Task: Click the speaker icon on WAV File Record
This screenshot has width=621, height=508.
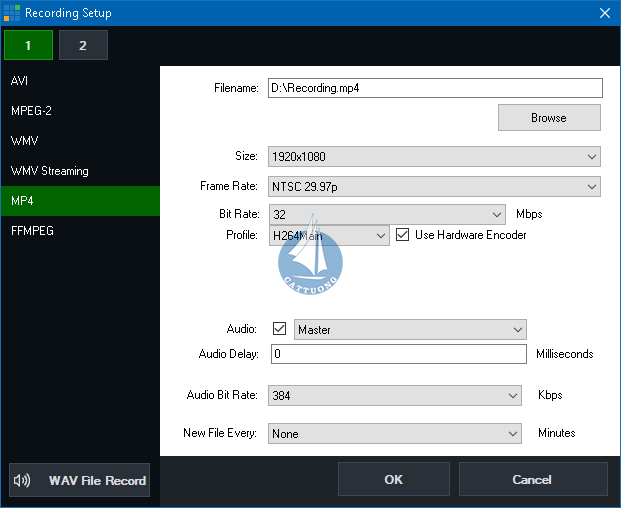Action: coord(22,480)
